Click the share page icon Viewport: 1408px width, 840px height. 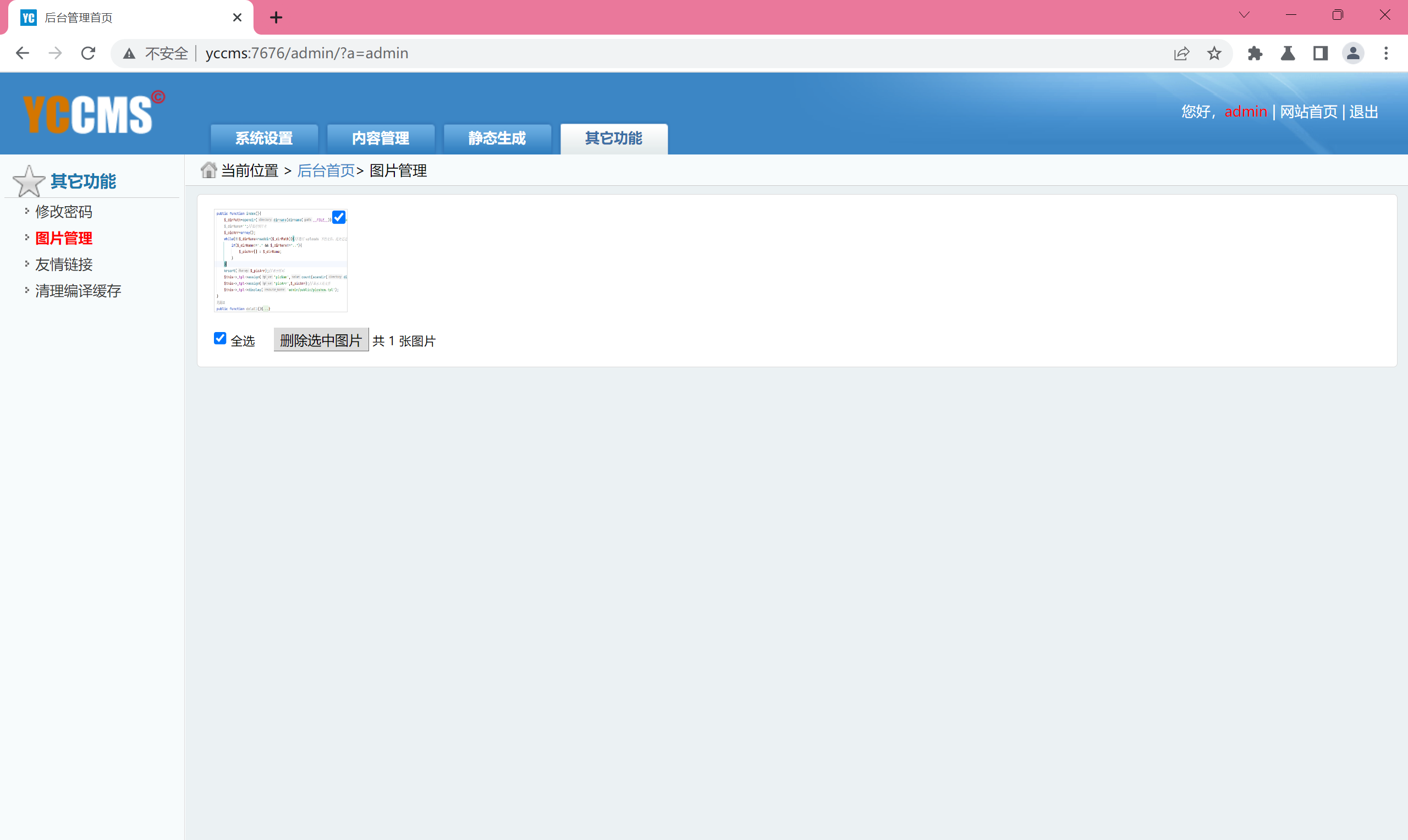click(x=1181, y=53)
